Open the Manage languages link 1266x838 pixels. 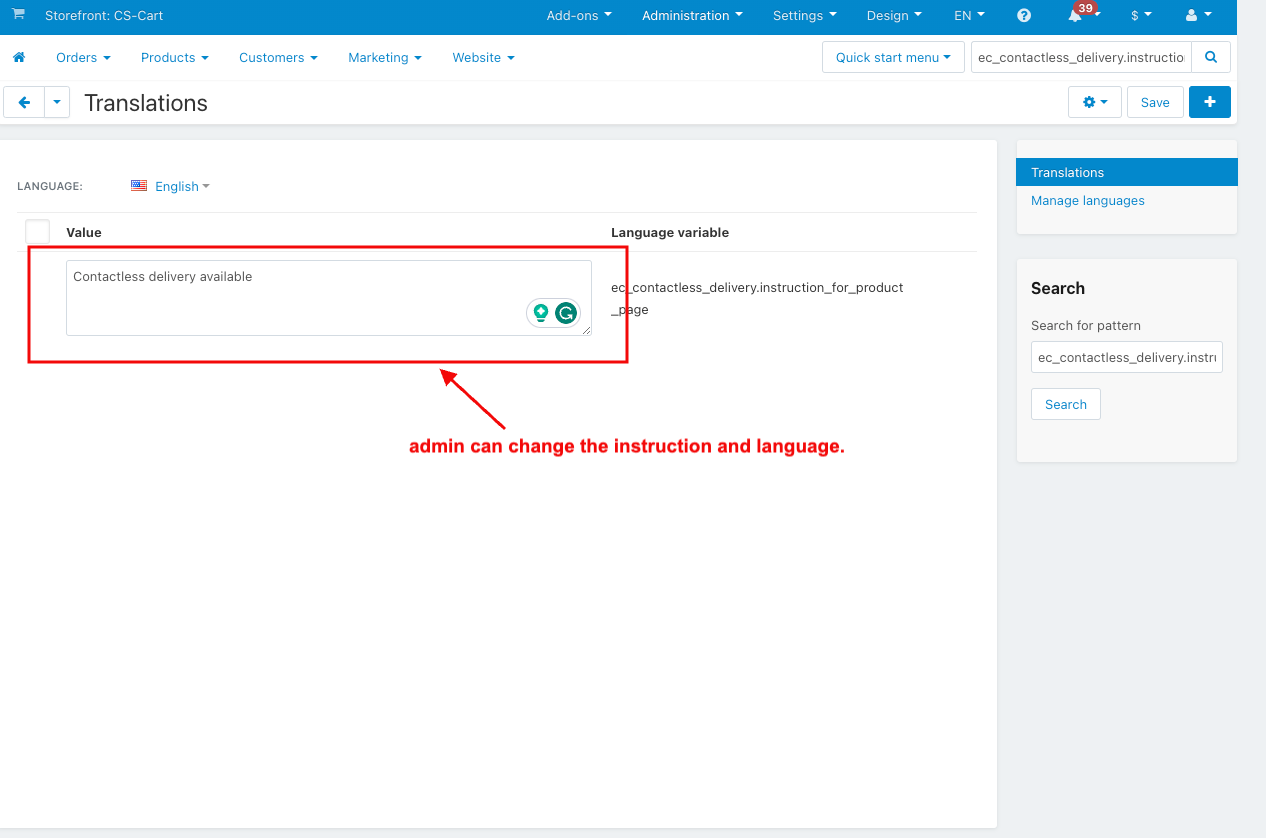(1087, 200)
